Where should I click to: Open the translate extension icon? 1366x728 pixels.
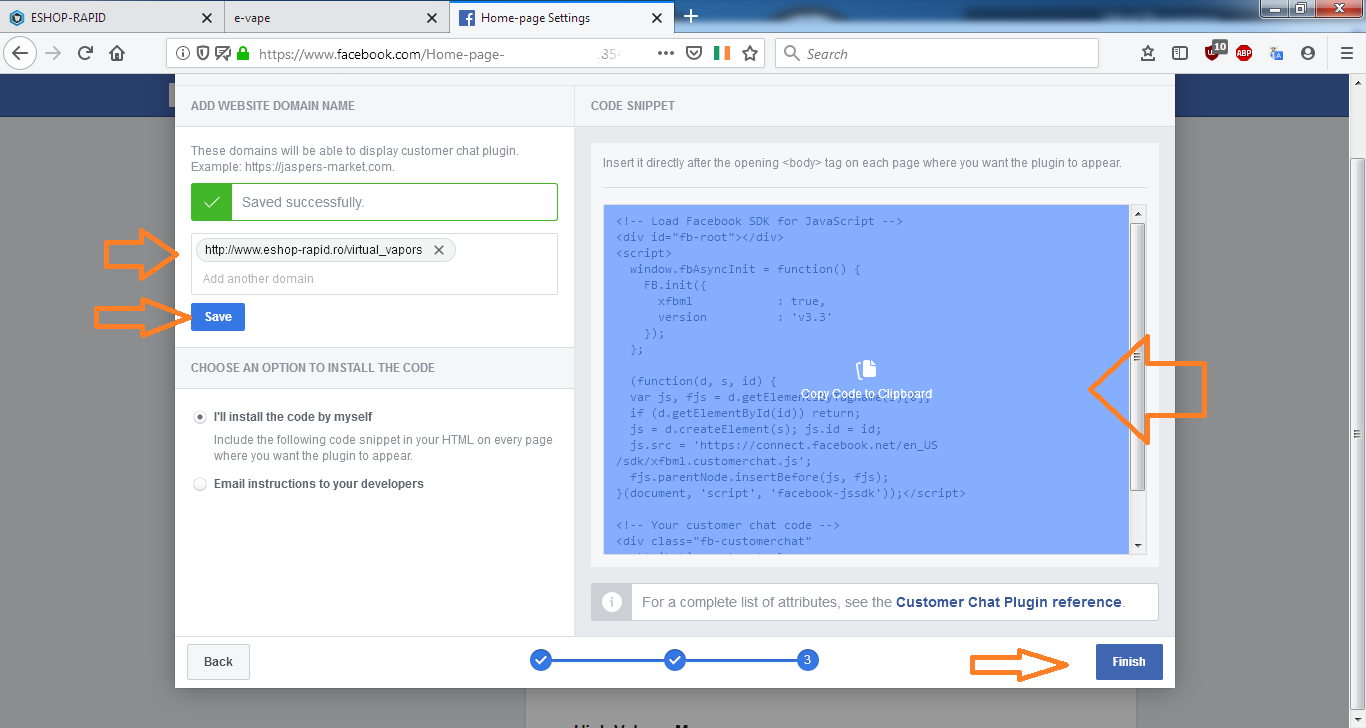[1276, 54]
